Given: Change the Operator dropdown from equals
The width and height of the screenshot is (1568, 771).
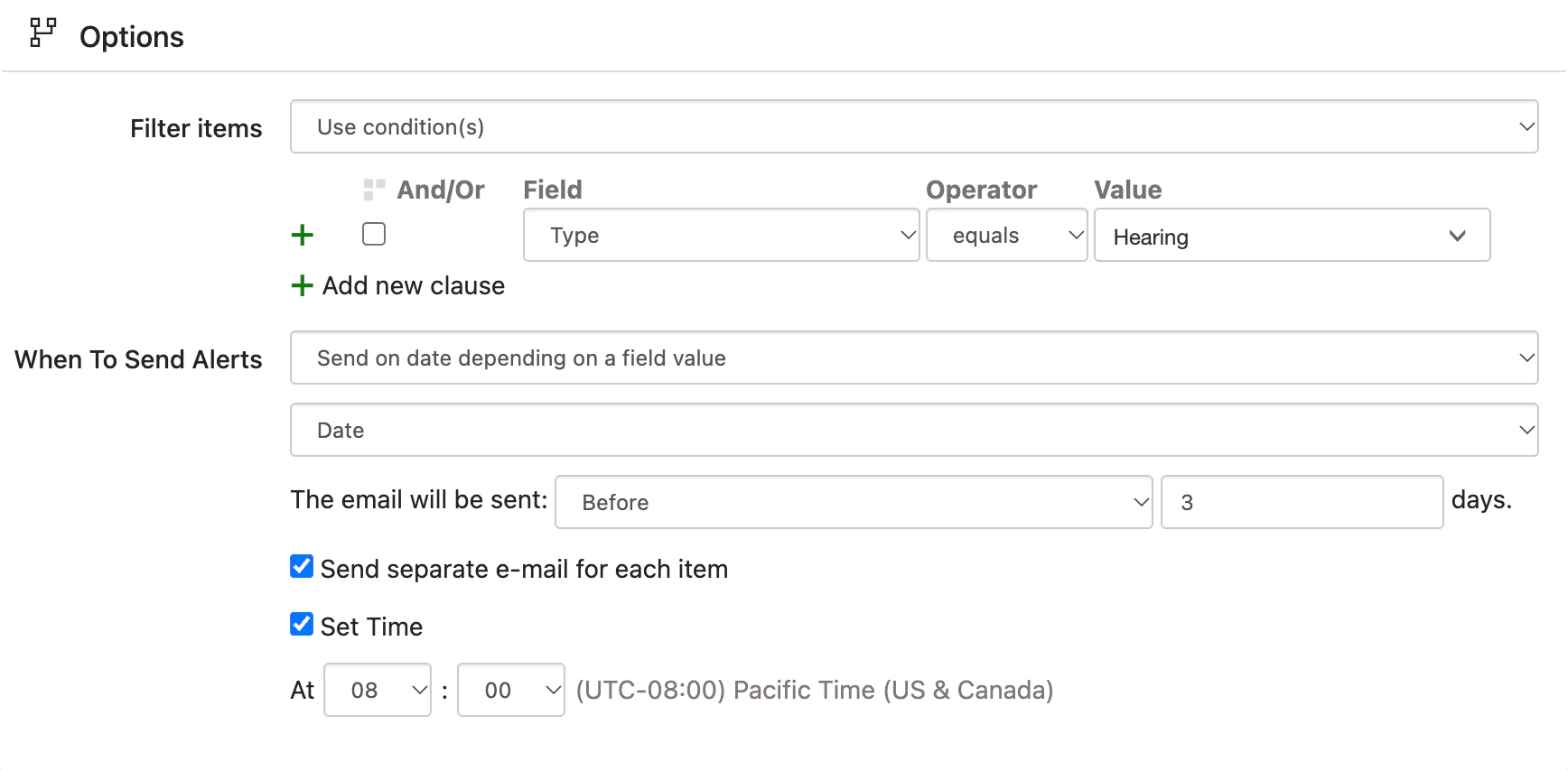Looking at the screenshot, I should pyautogui.click(x=1007, y=235).
